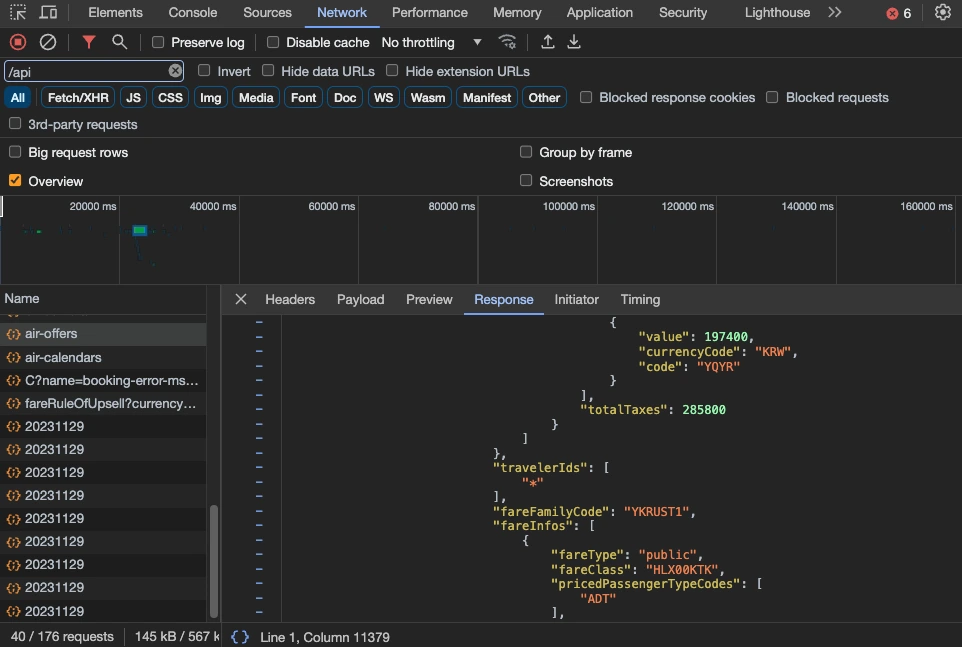
Task: Open network conditions wifi icon
Action: pos(508,42)
